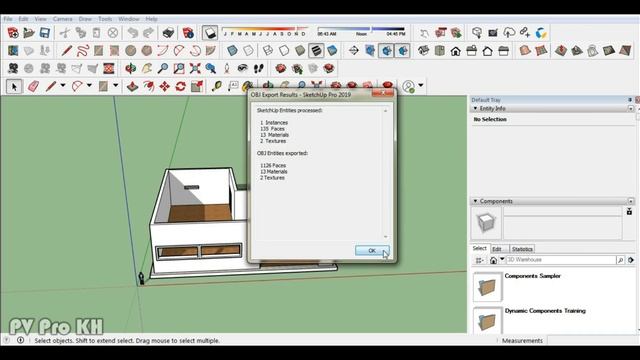Image resolution: width=640 pixels, height=360 pixels.
Task: Close the OBJ Export Results dialog
Action: pyautogui.click(x=383, y=94)
